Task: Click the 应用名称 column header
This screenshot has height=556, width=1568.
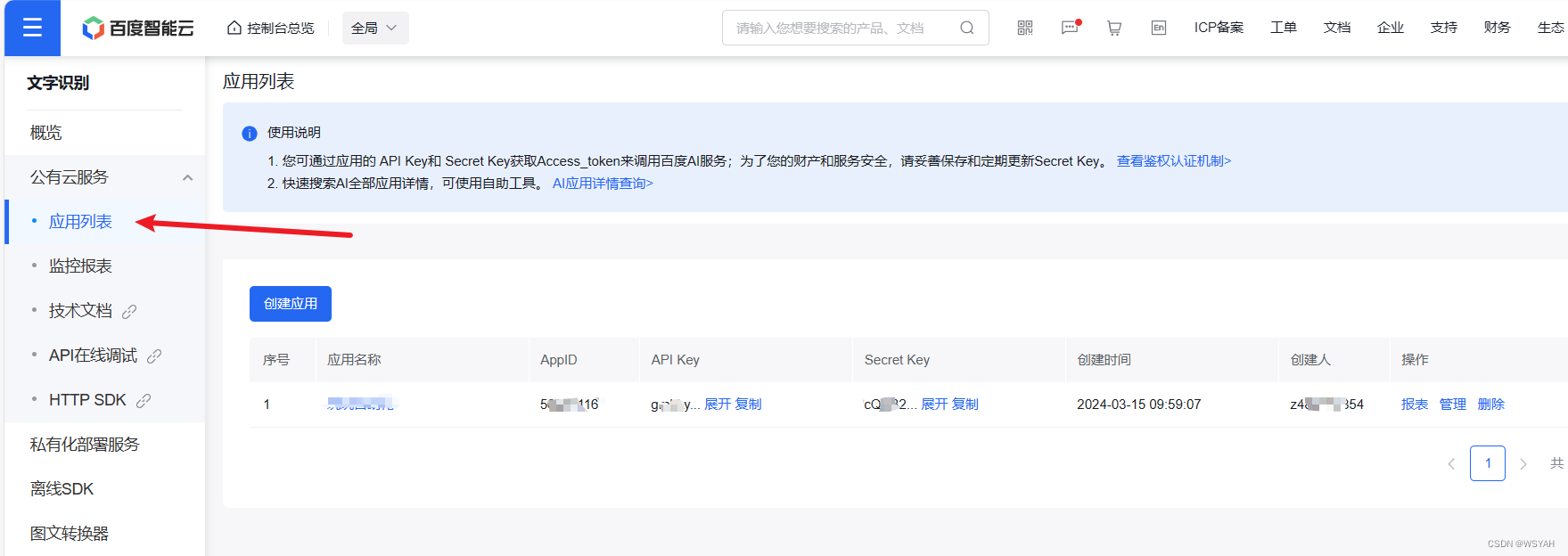Action: [x=354, y=360]
